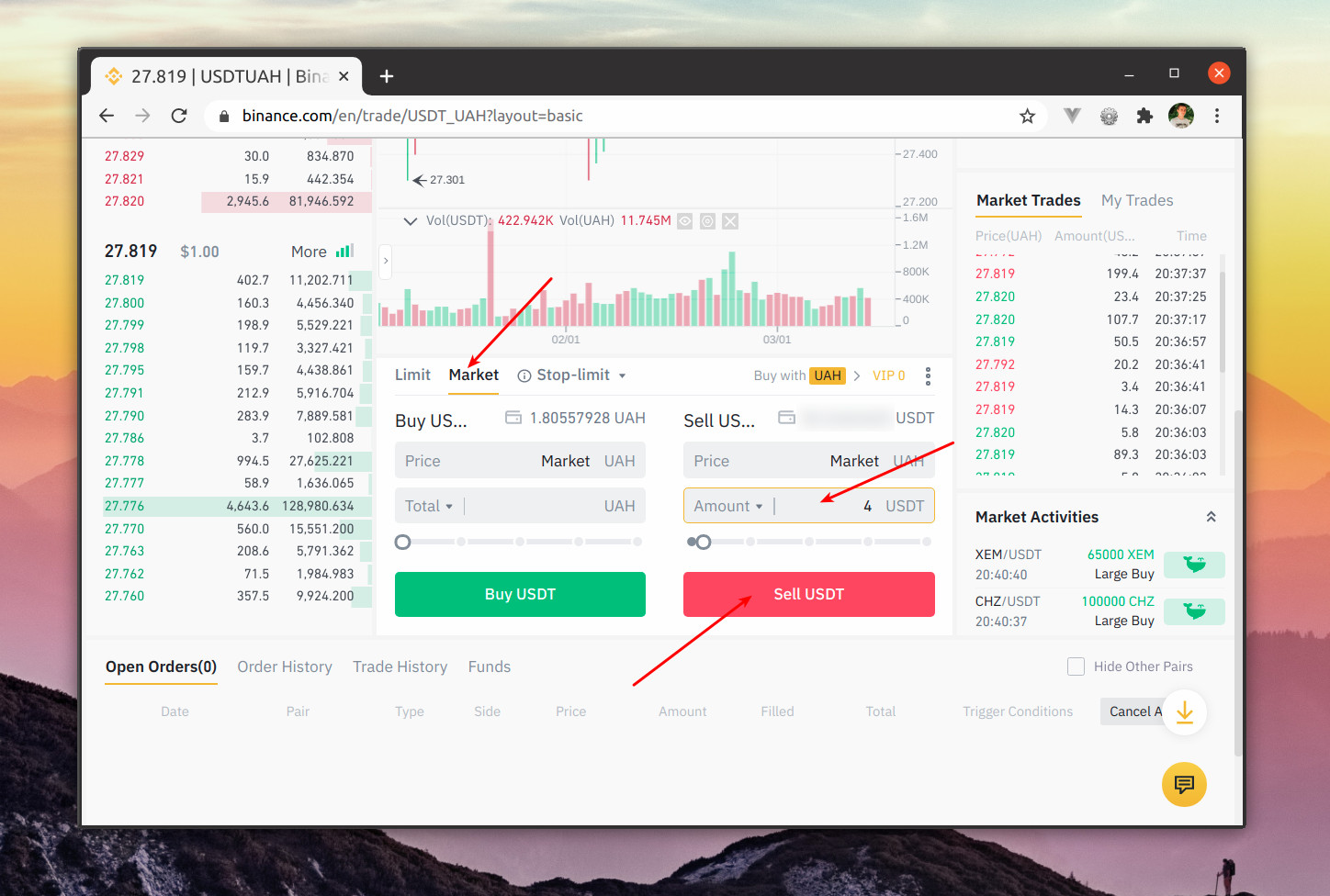This screenshot has height=896, width=1330.
Task: Click the Buy wallet card icon
Action: (x=513, y=418)
